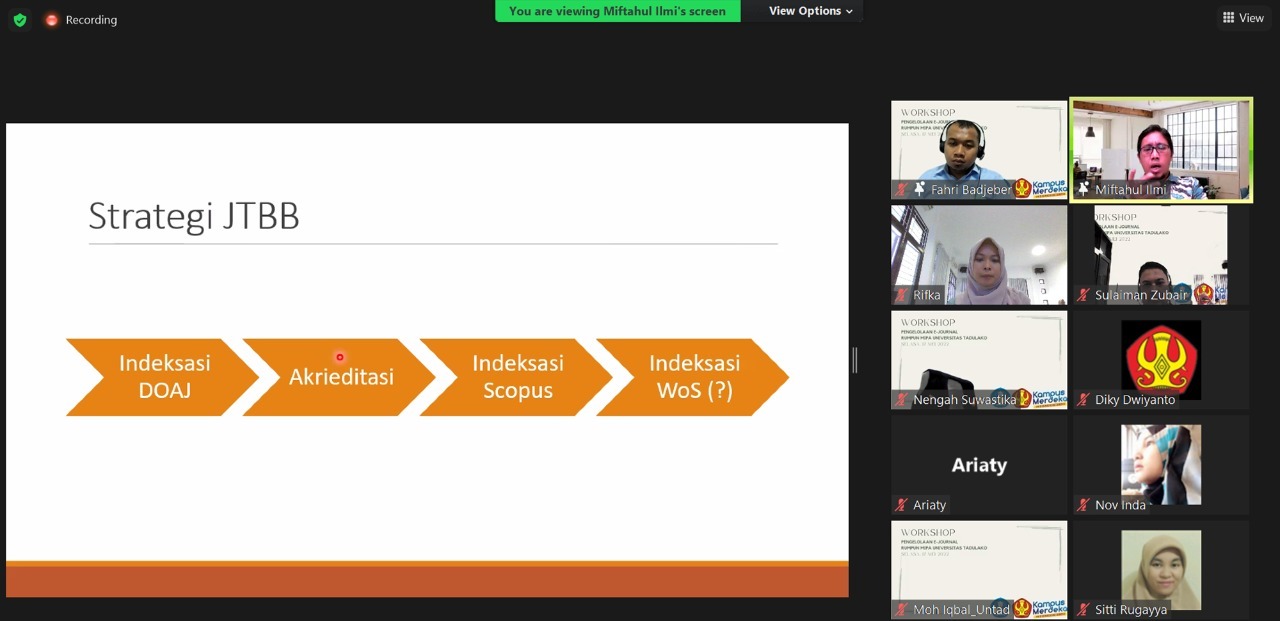Click the "You are viewing Miftahul Ilmi's screen" banner
Screen dimensions: 1280x621
(617, 11)
